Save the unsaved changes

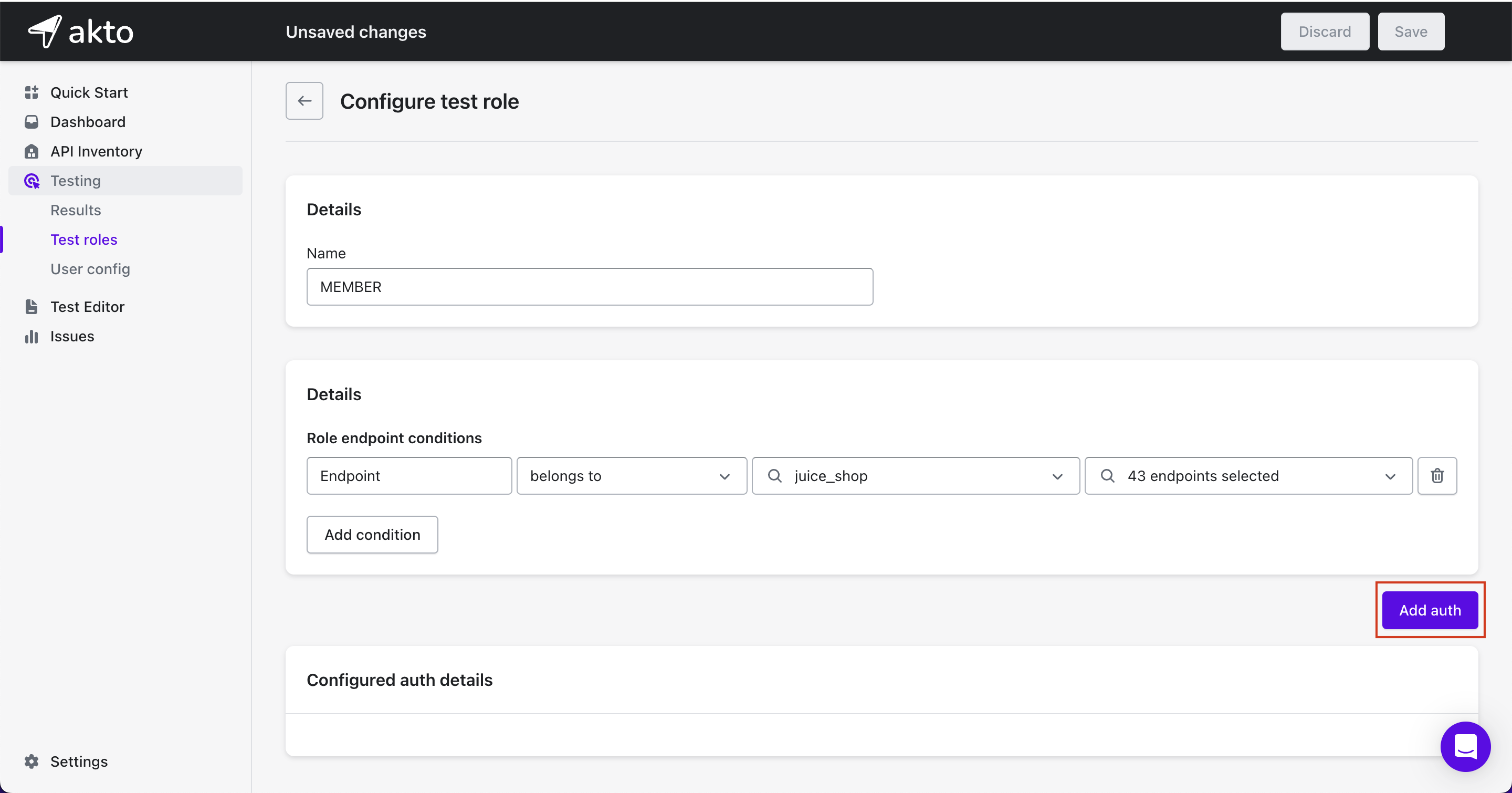[x=1410, y=32]
